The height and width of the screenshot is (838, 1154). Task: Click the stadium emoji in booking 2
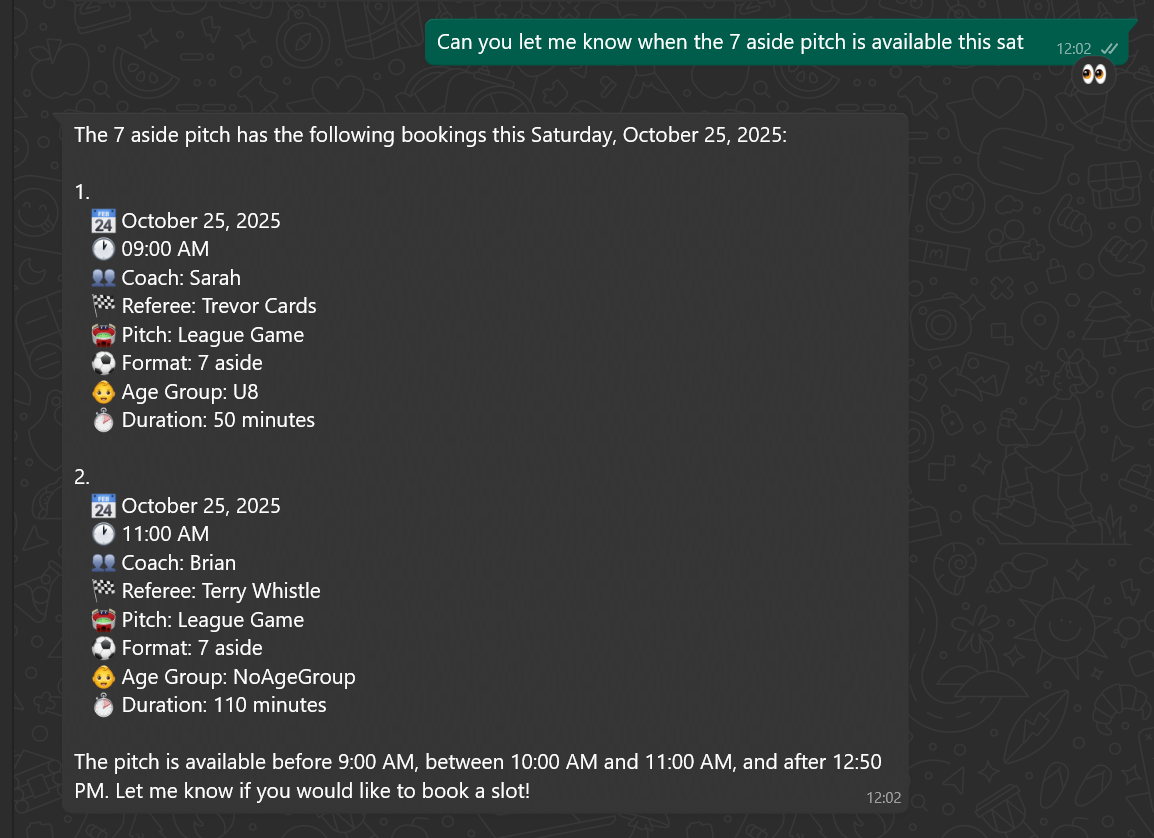[x=103, y=620]
